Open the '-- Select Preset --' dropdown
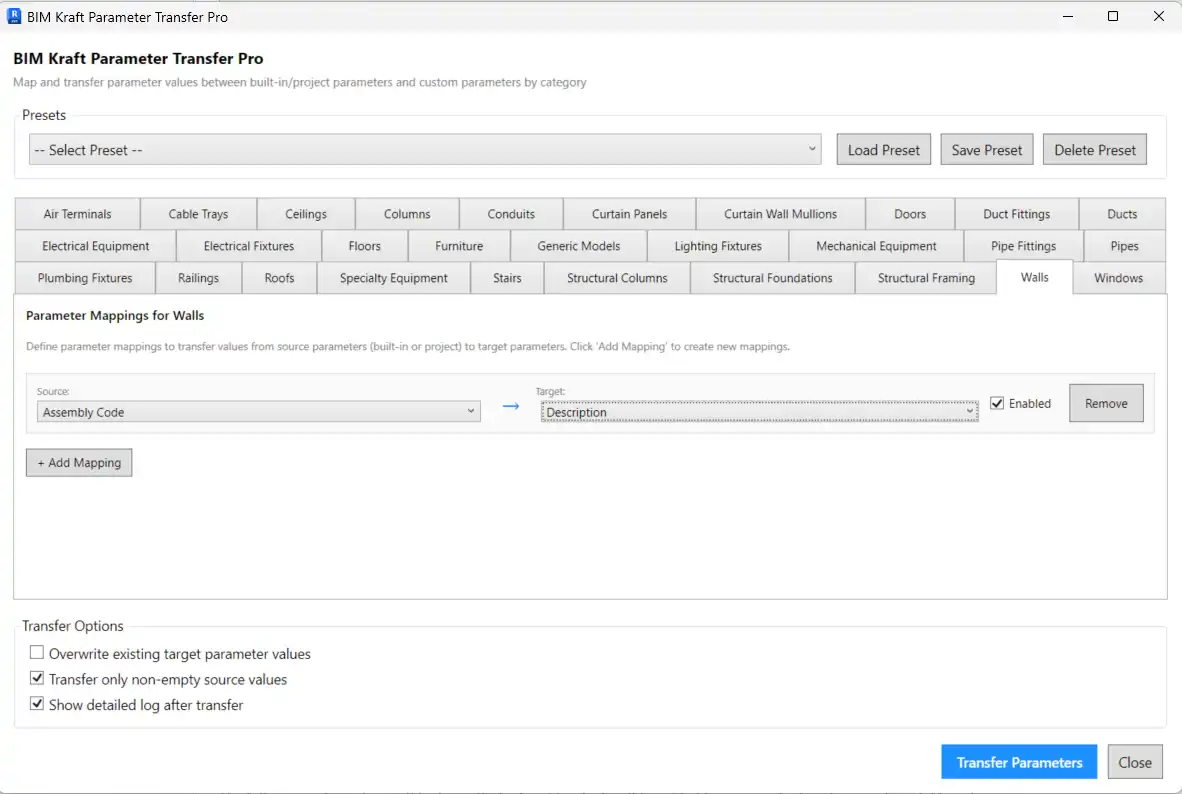1182x794 pixels. [424, 149]
